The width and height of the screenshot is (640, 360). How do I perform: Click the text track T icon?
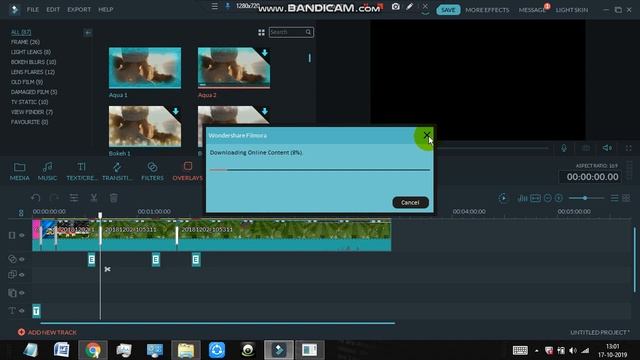point(12,311)
